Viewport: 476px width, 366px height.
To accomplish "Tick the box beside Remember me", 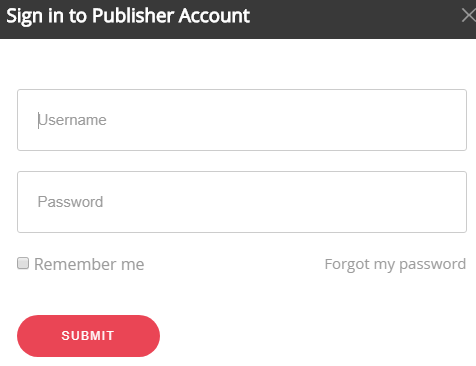I will 23,263.
